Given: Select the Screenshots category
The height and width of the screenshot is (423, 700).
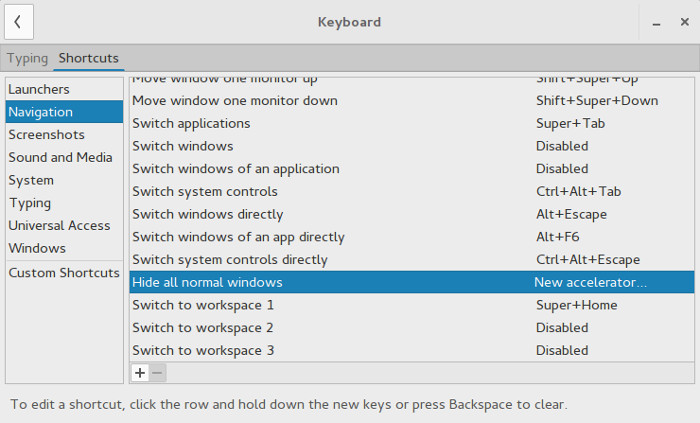Looking at the screenshot, I should (x=46, y=134).
